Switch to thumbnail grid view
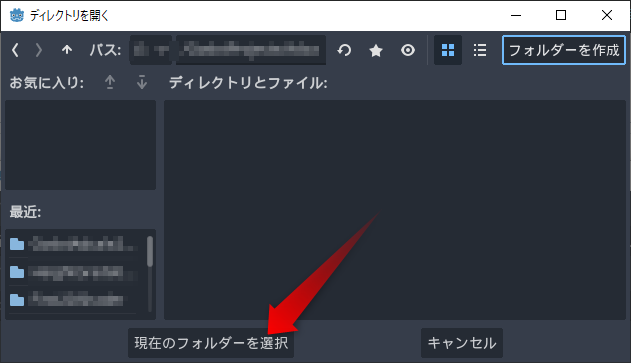This screenshot has width=631, height=363. [x=448, y=50]
